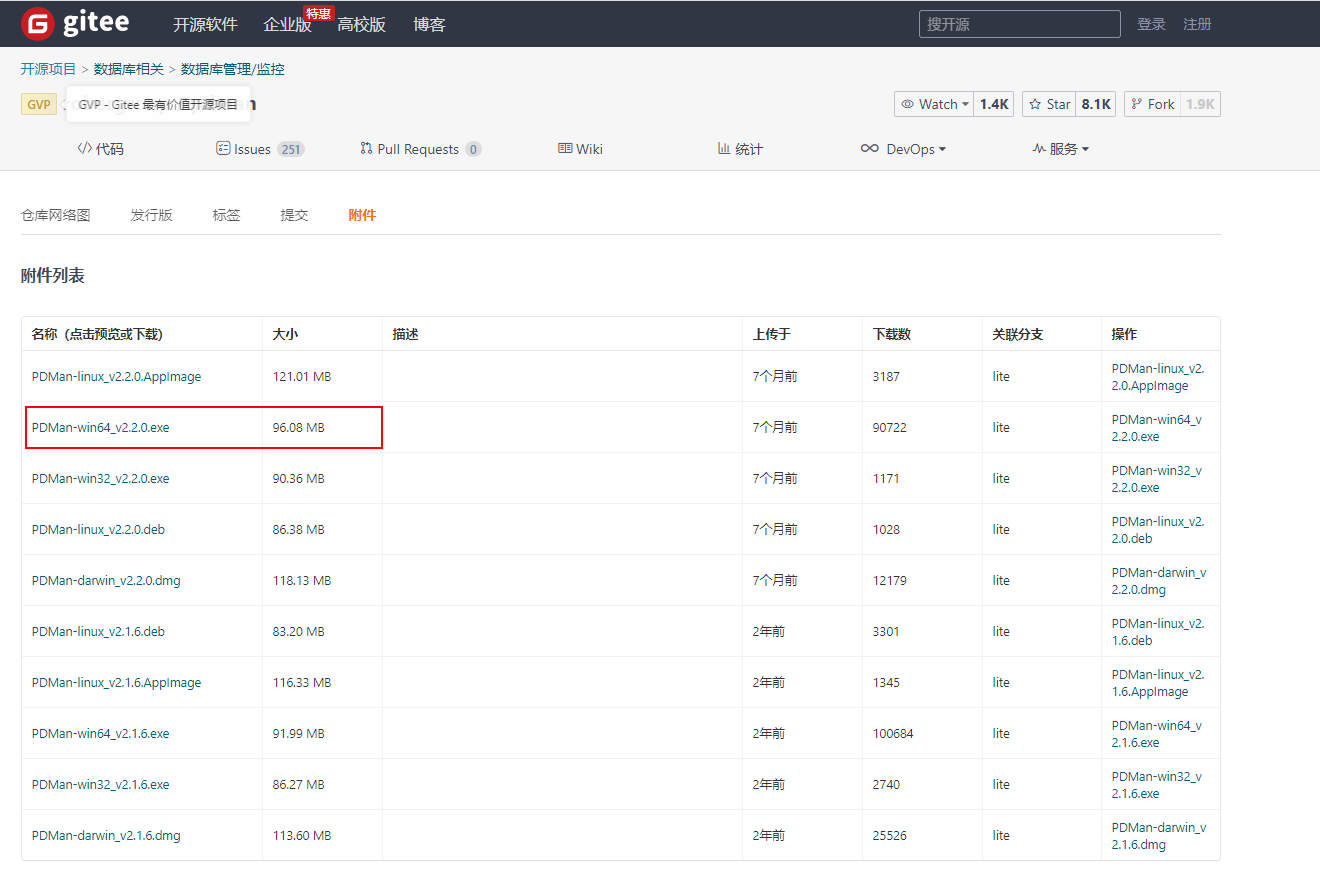The height and width of the screenshot is (891, 1320).
Task: Click the GVP badge
Action: (38, 103)
